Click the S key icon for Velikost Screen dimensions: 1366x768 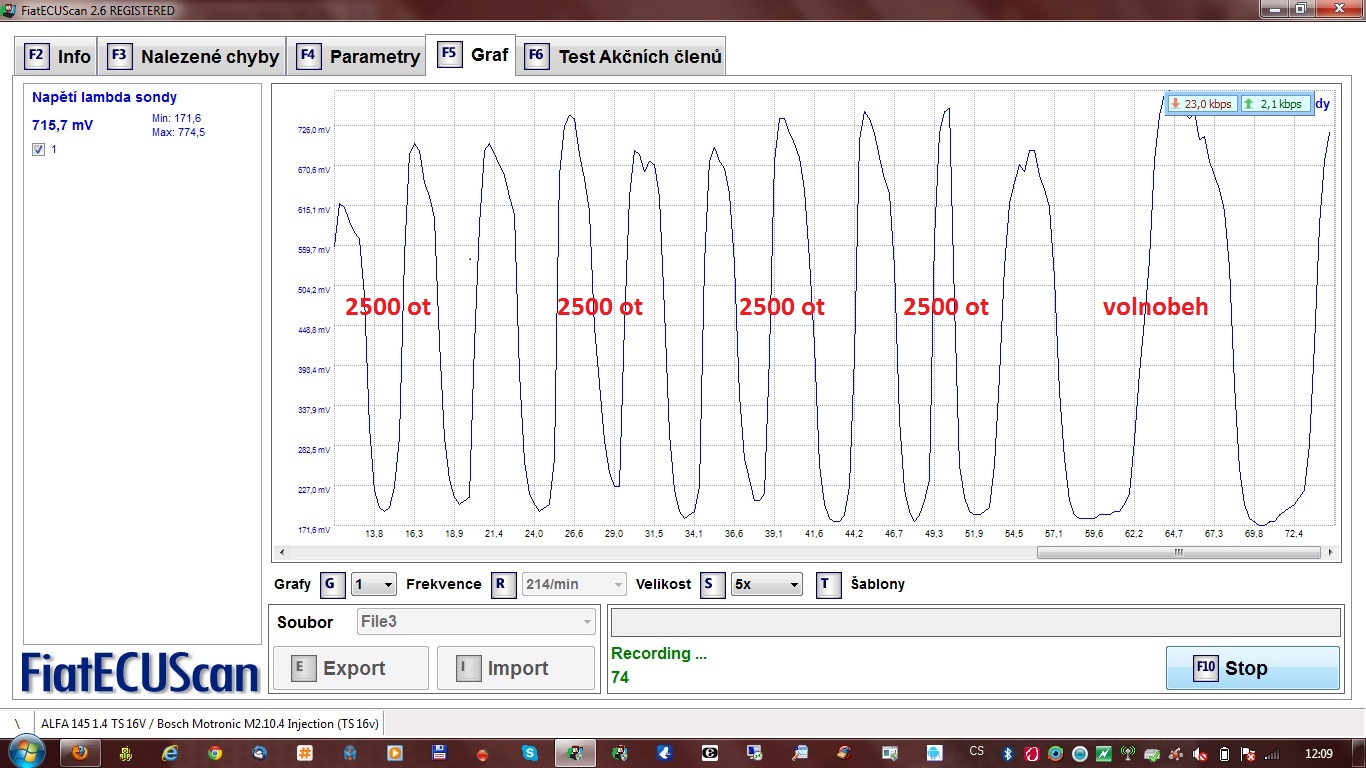point(713,585)
